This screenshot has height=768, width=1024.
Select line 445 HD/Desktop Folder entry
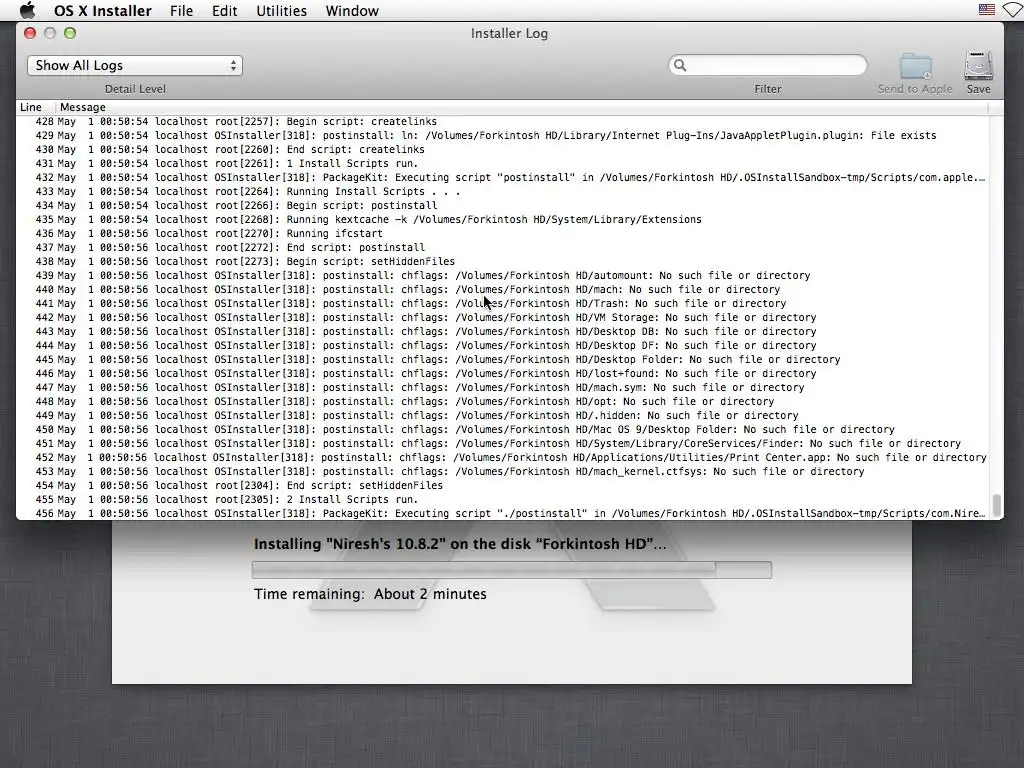(503, 359)
